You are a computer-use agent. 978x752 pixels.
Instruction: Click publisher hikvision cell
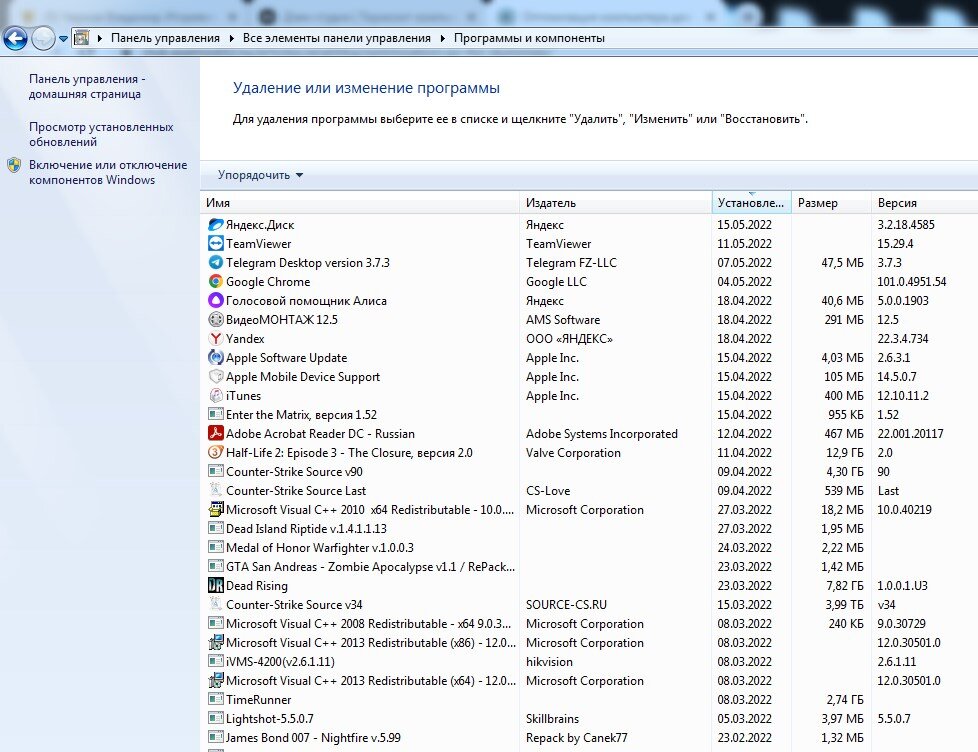[x=549, y=662]
